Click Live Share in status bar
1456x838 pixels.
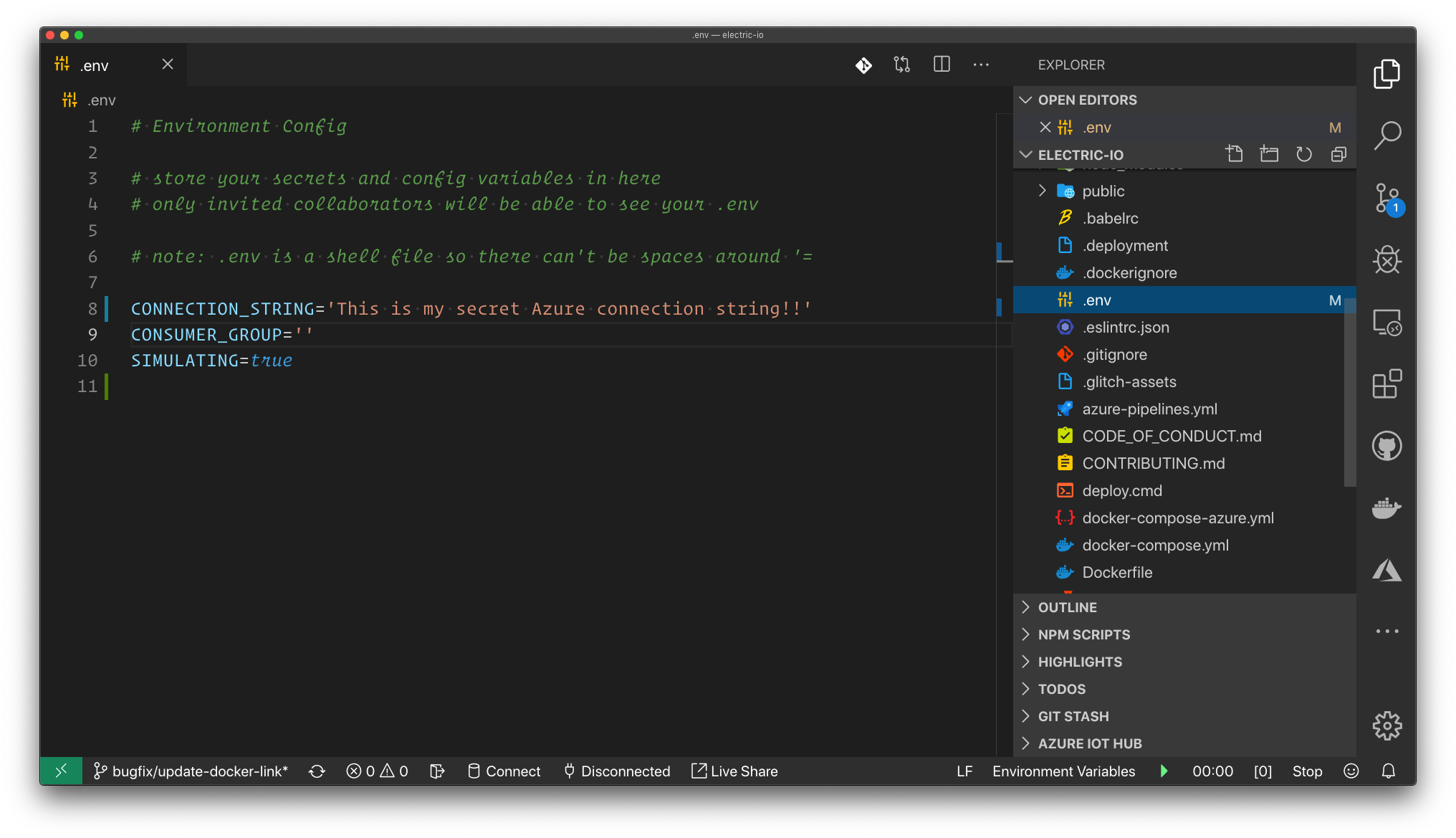pyautogui.click(x=734, y=771)
